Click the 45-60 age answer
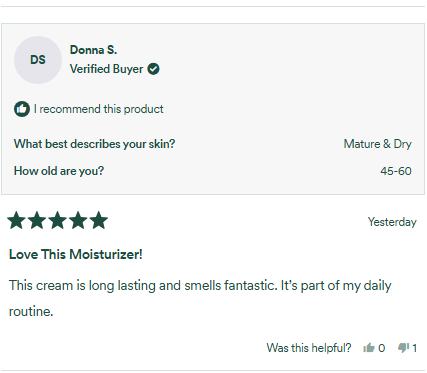 tap(396, 171)
